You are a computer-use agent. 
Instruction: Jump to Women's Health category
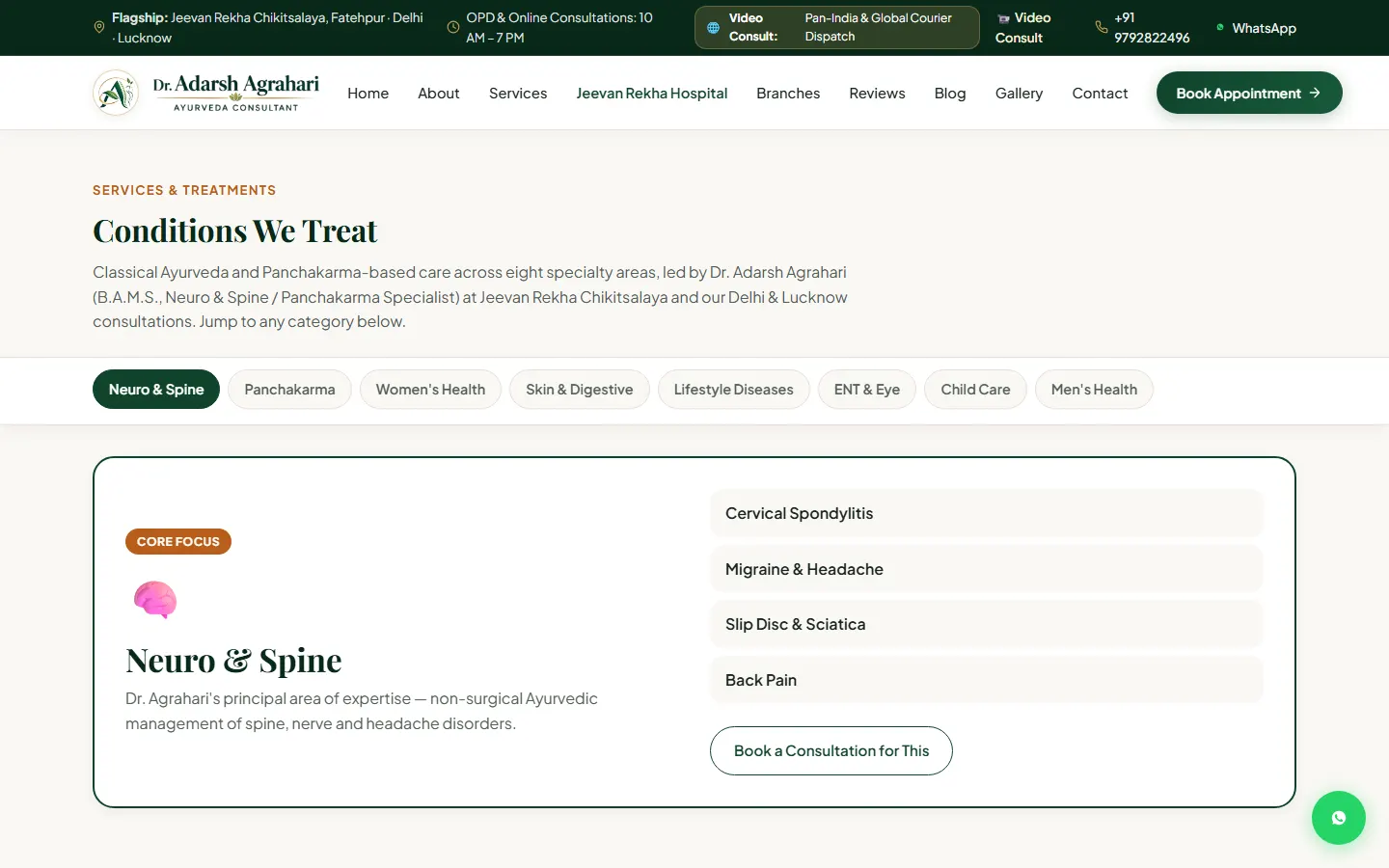[430, 390]
